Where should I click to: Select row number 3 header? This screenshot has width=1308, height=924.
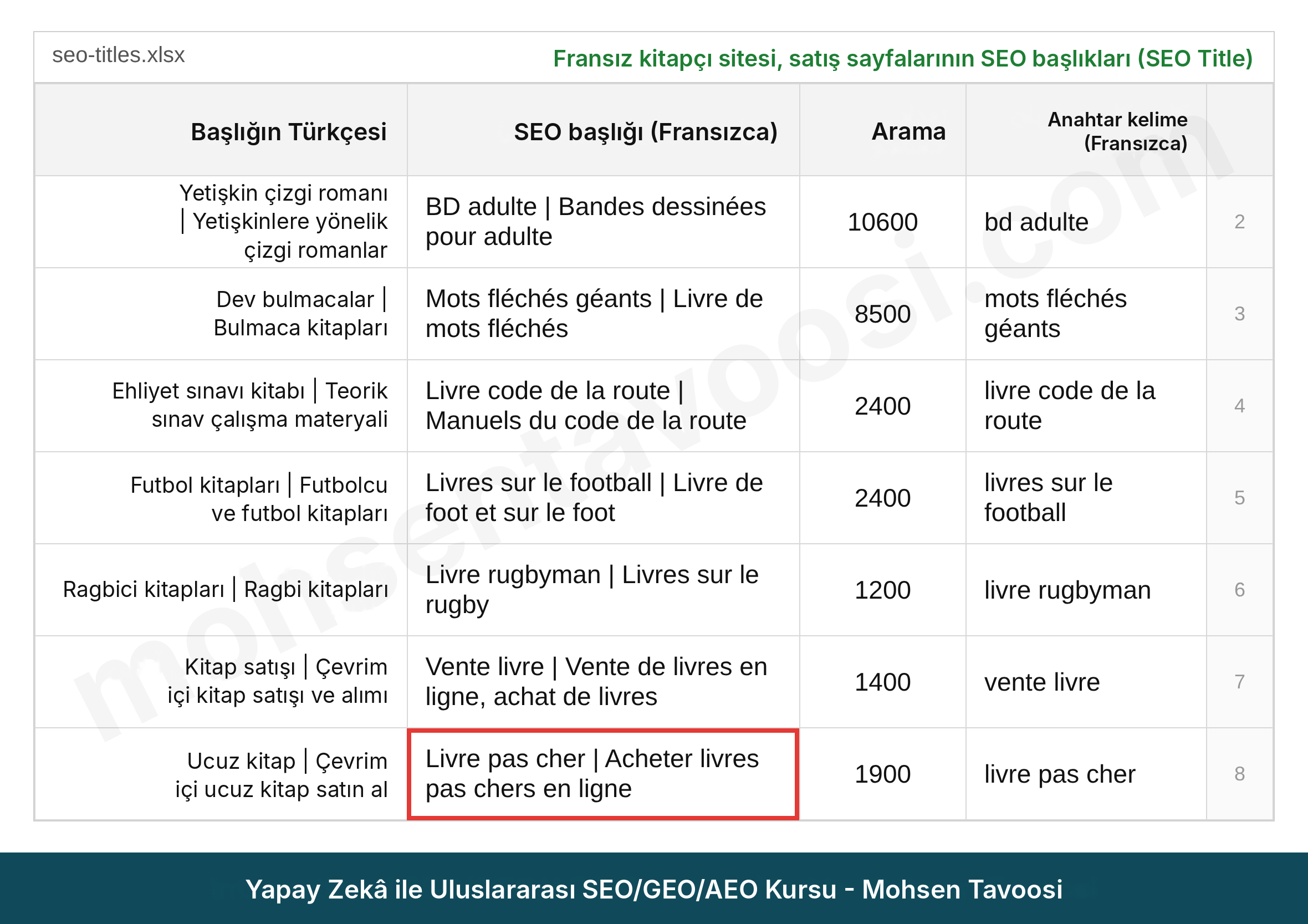(1239, 314)
